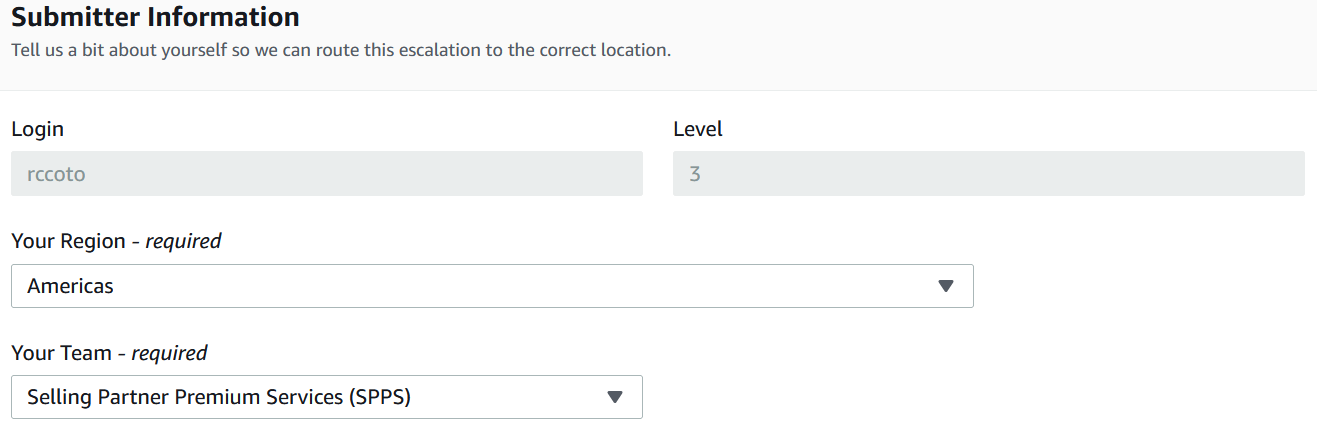Click the Submitter Information heading
Image resolution: width=1317 pixels, height=442 pixels.
155,17
